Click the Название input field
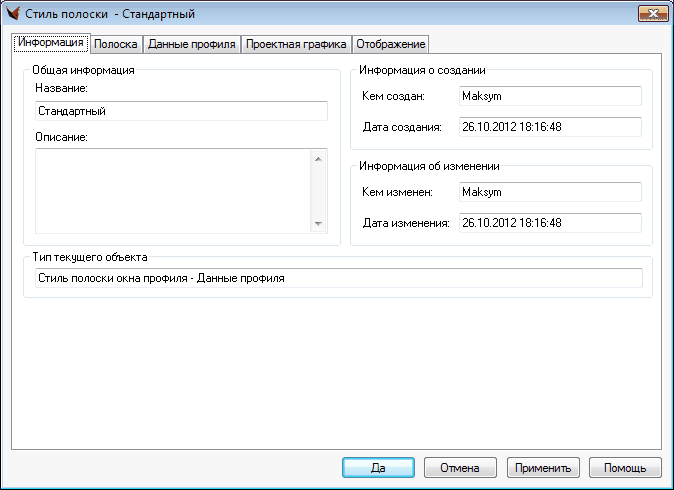This screenshot has width=674, height=490. [180, 111]
